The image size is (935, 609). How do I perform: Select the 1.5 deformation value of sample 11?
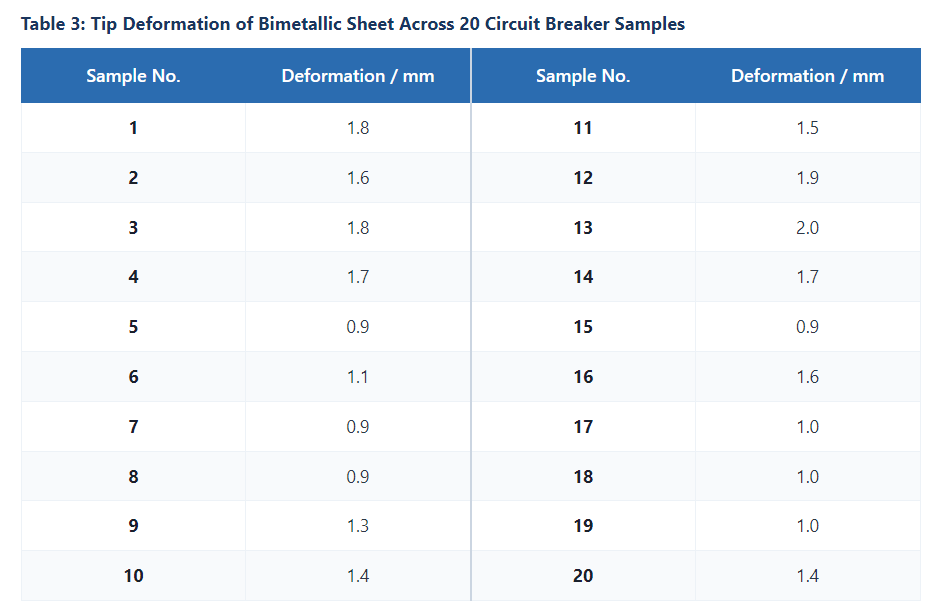click(x=808, y=128)
